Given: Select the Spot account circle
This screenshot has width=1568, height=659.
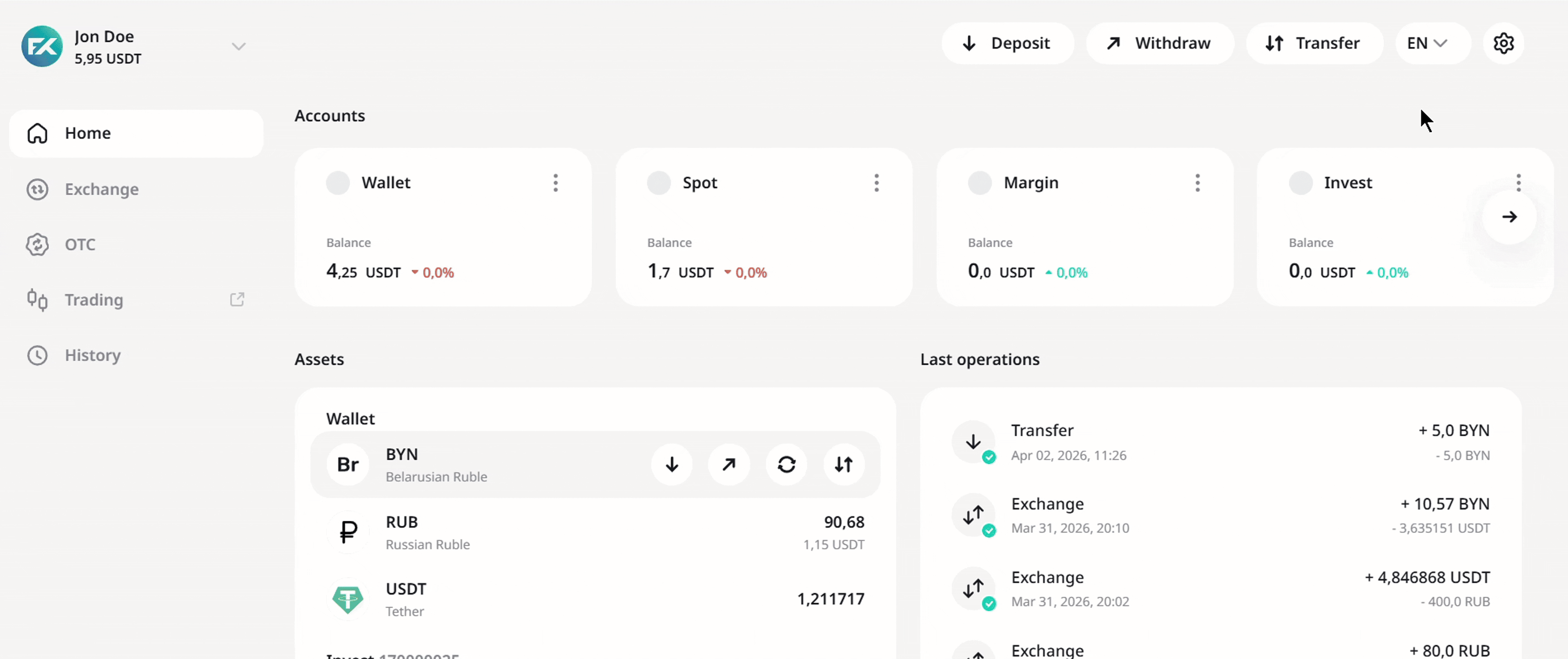Looking at the screenshot, I should 659,183.
